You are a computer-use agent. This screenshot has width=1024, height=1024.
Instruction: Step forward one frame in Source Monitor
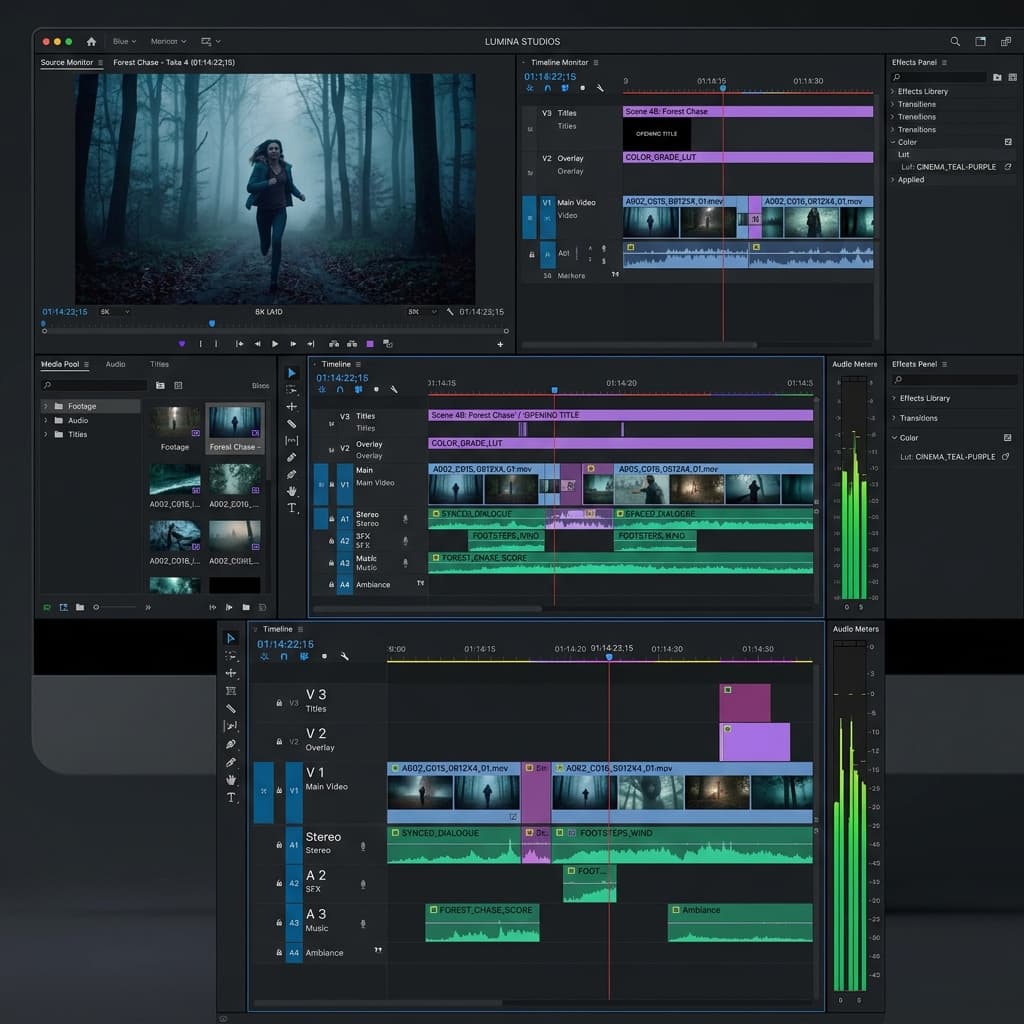293,344
